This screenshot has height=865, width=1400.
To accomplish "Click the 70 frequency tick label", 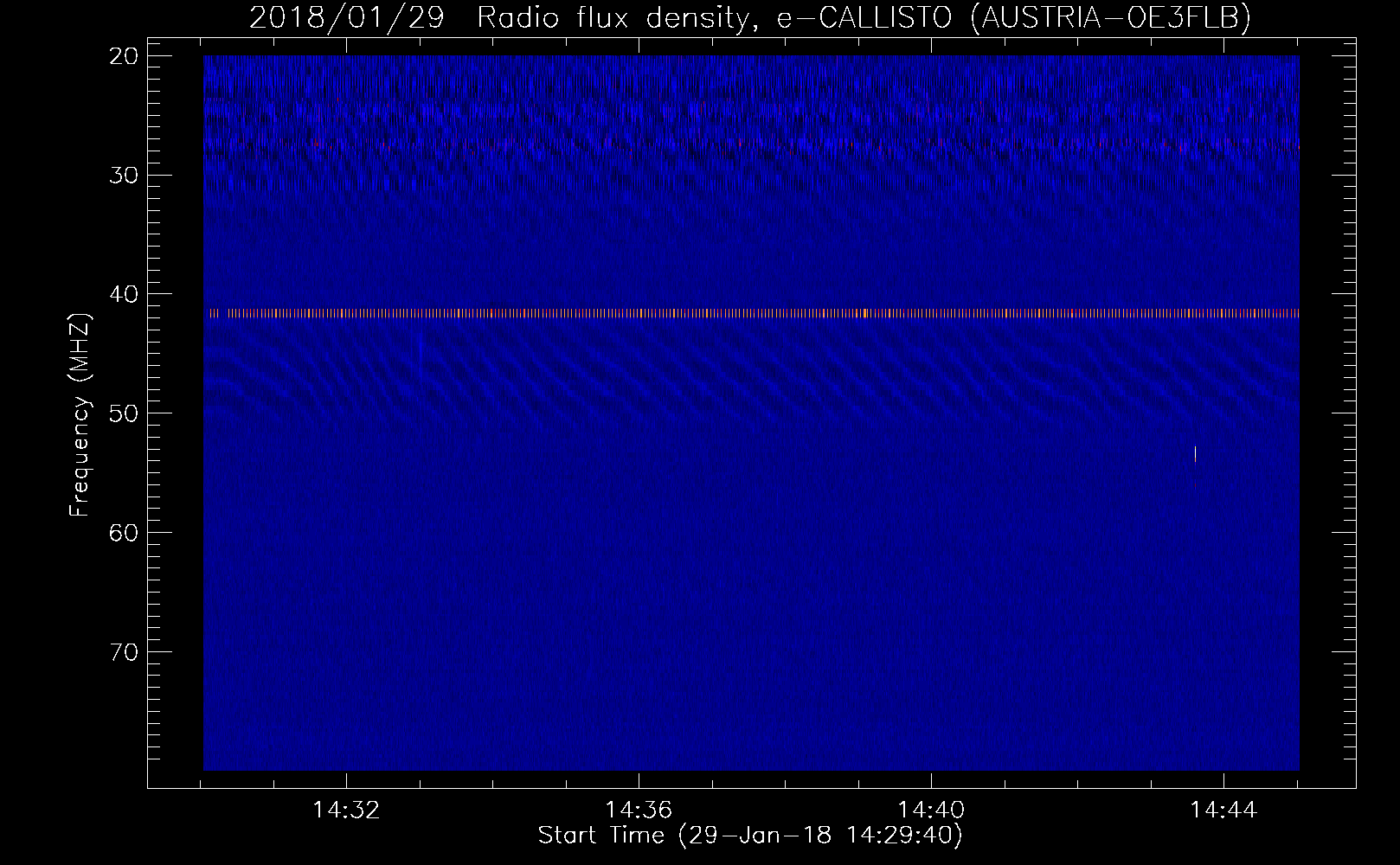I will (125, 651).
